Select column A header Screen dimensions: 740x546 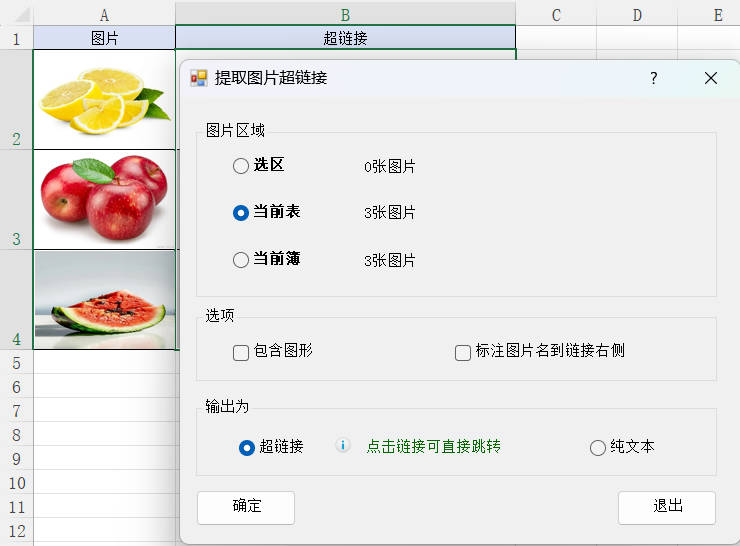tap(104, 14)
